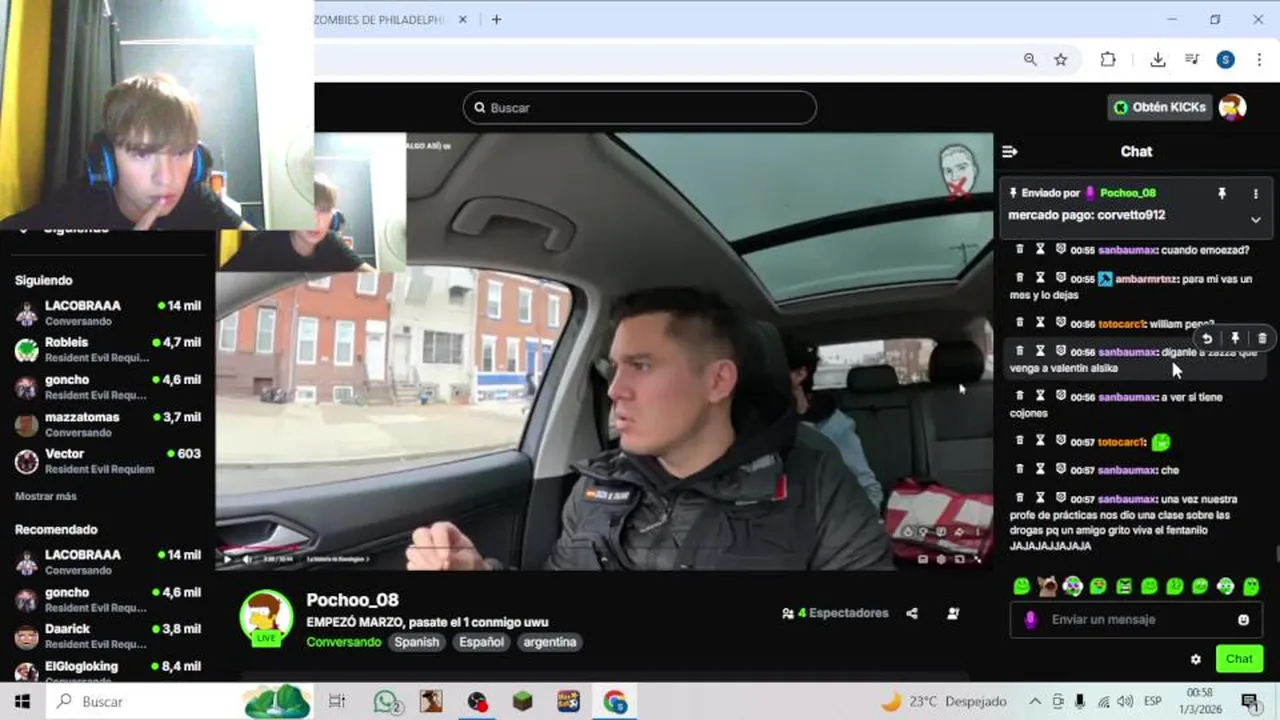The height and width of the screenshot is (720, 1280).
Task: Play the embedded video via play button
Action: 227,559
